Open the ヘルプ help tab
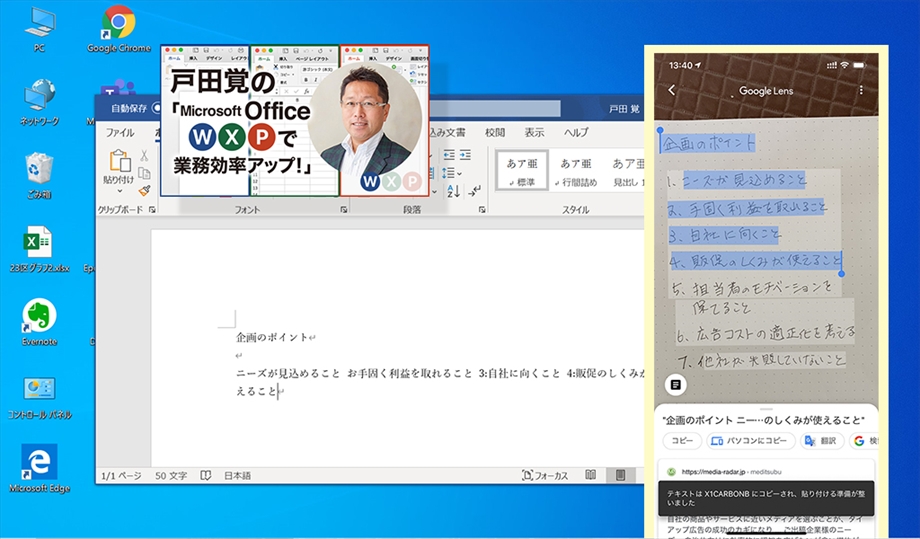 click(576, 133)
